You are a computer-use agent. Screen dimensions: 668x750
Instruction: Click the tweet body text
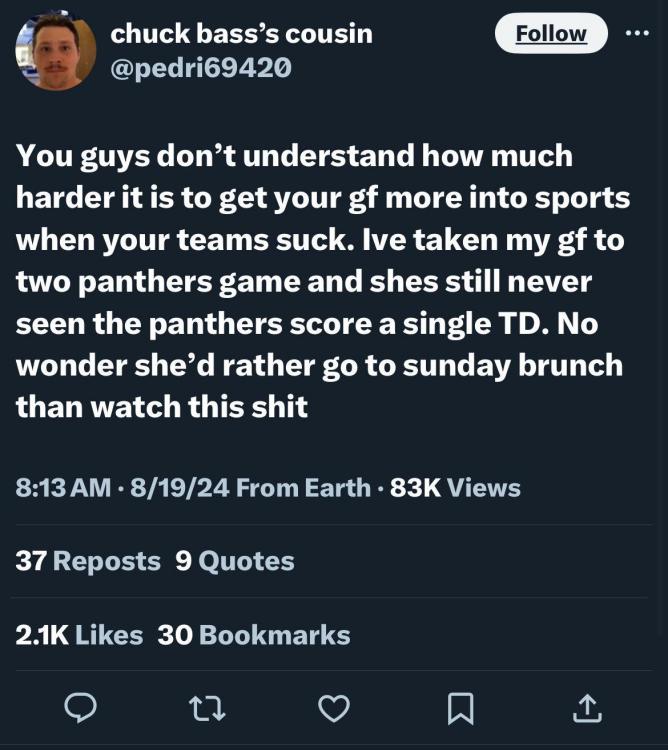320,281
